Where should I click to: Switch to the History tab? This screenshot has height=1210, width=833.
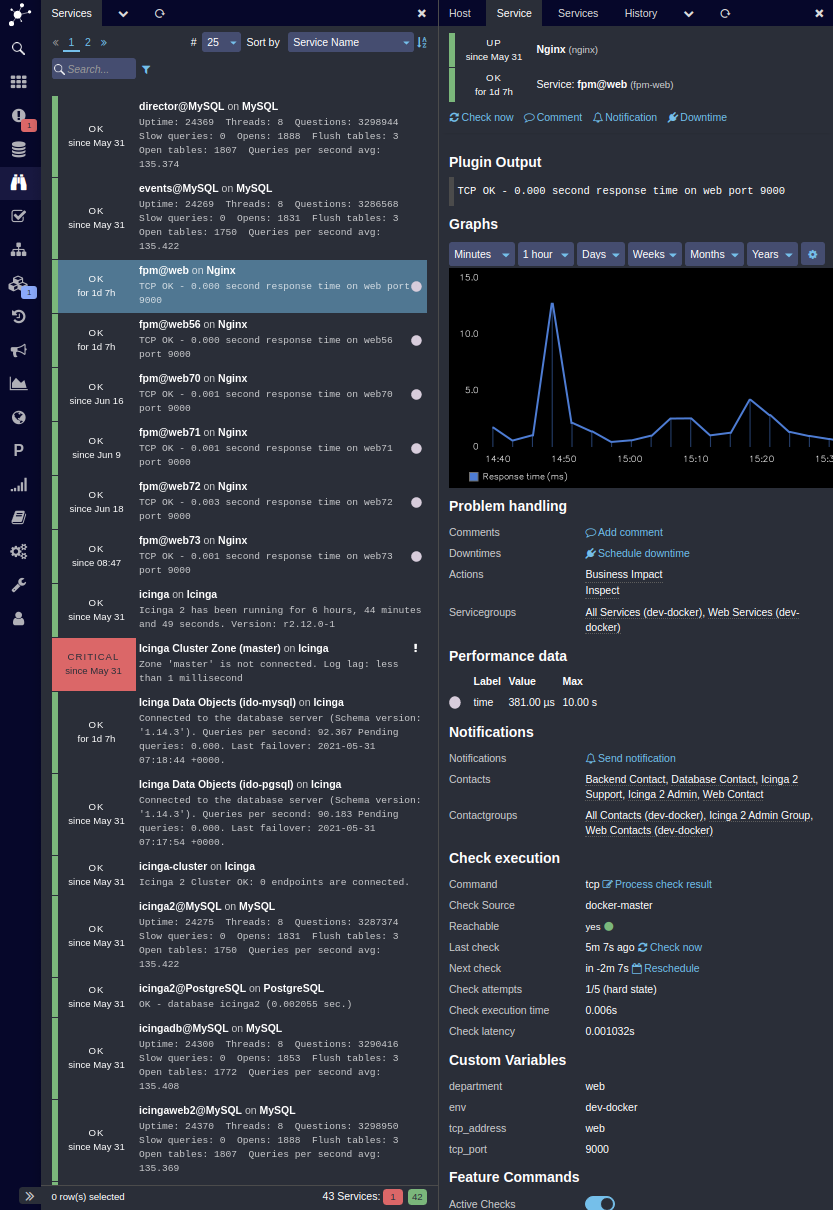[x=640, y=13]
